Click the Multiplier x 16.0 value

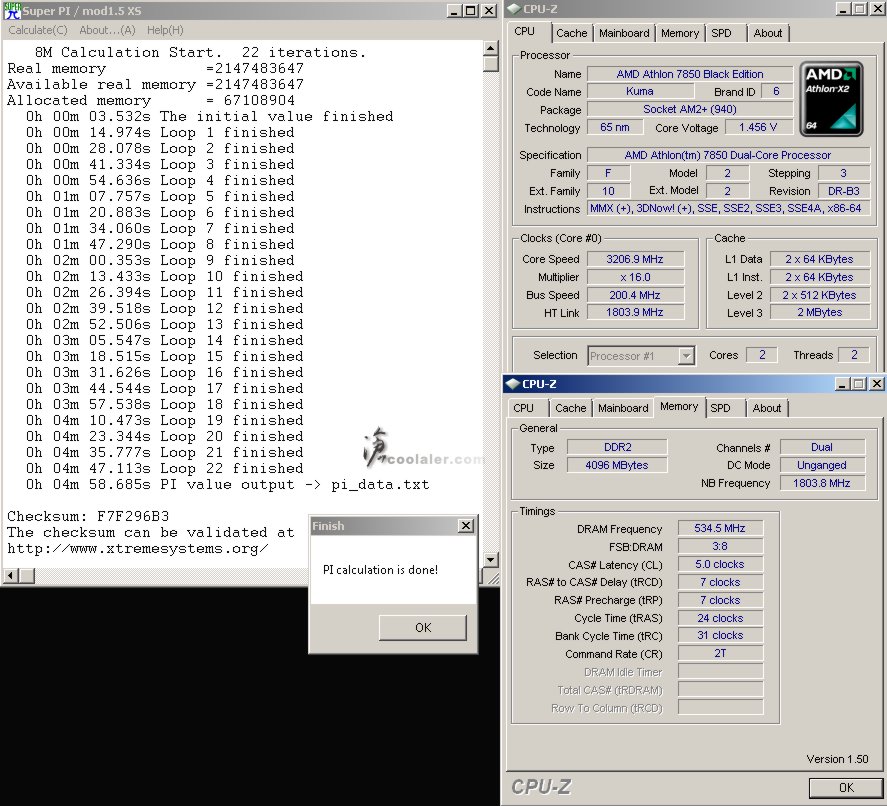click(x=635, y=277)
